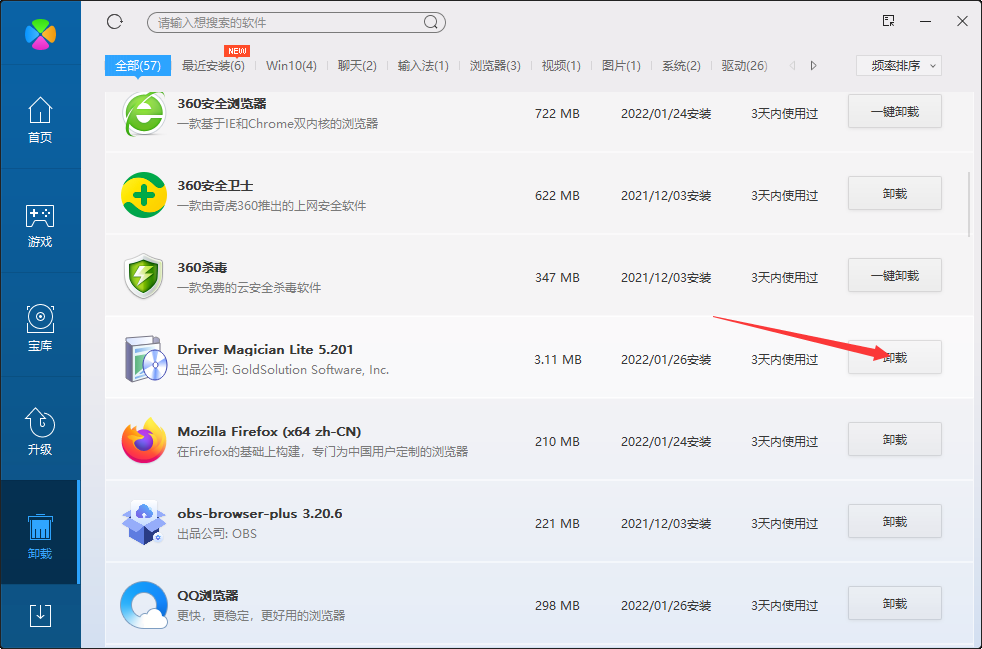Click obs-browser-plus 3.20.6 title
This screenshot has height=649, width=982.
(260, 514)
